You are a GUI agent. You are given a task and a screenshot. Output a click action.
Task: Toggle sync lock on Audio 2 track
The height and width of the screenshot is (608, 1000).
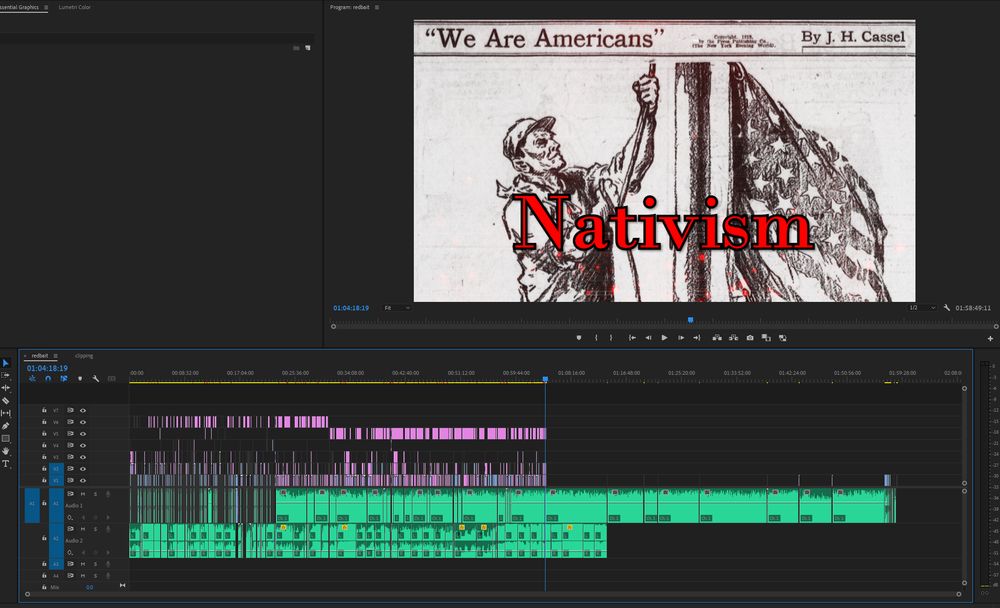coord(70,530)
